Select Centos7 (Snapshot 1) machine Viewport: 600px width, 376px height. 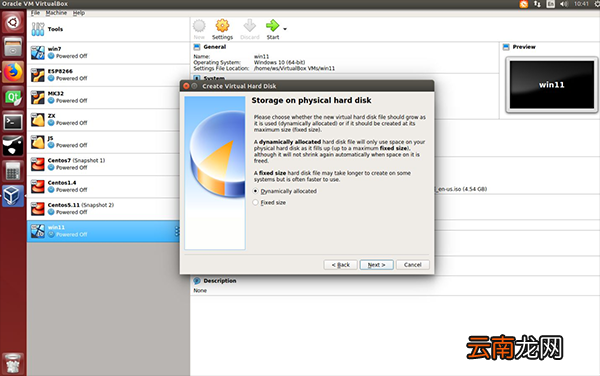click(x=108, y=164)
